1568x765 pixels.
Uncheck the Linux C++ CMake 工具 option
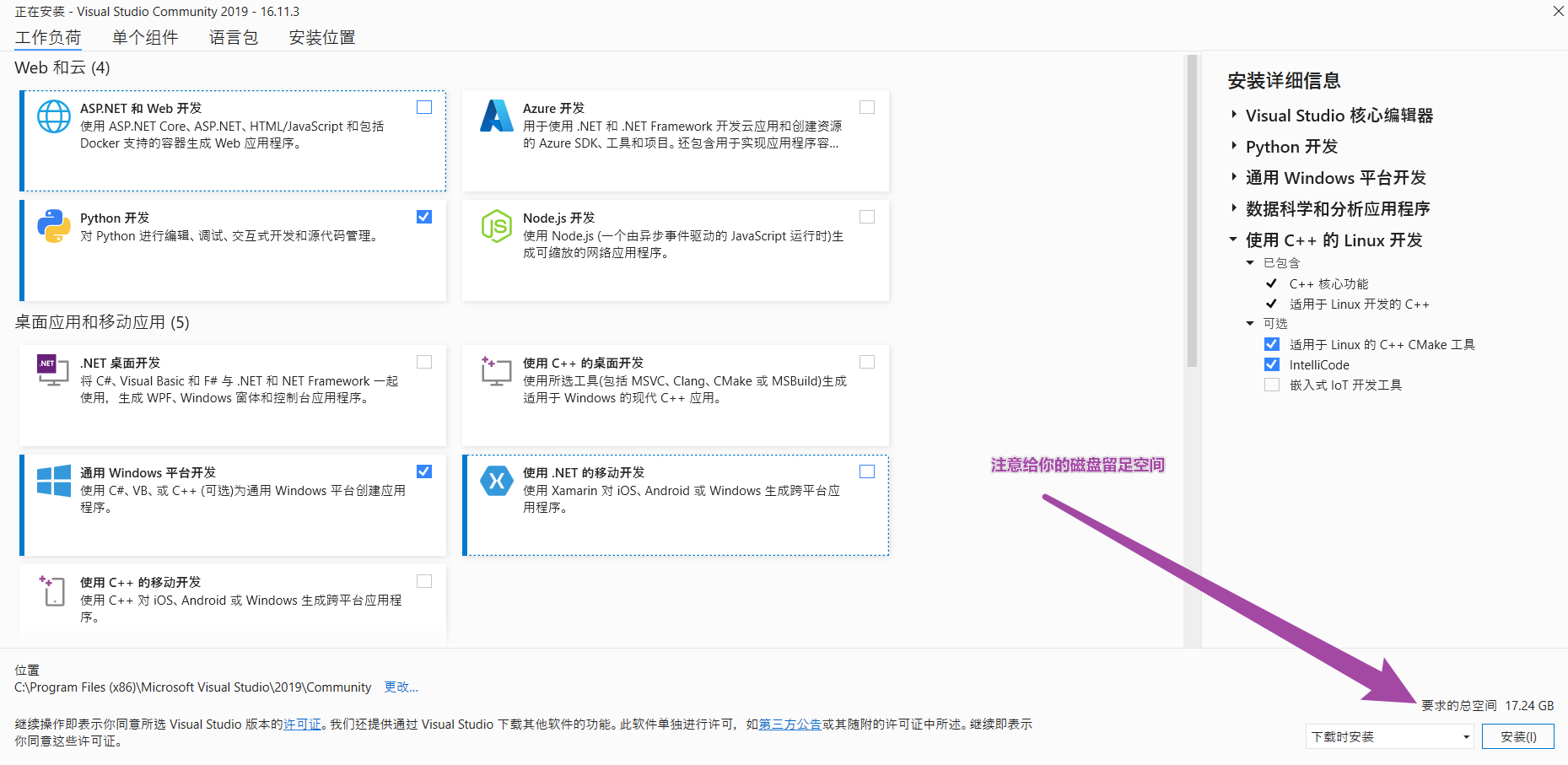pos(1272,344)
